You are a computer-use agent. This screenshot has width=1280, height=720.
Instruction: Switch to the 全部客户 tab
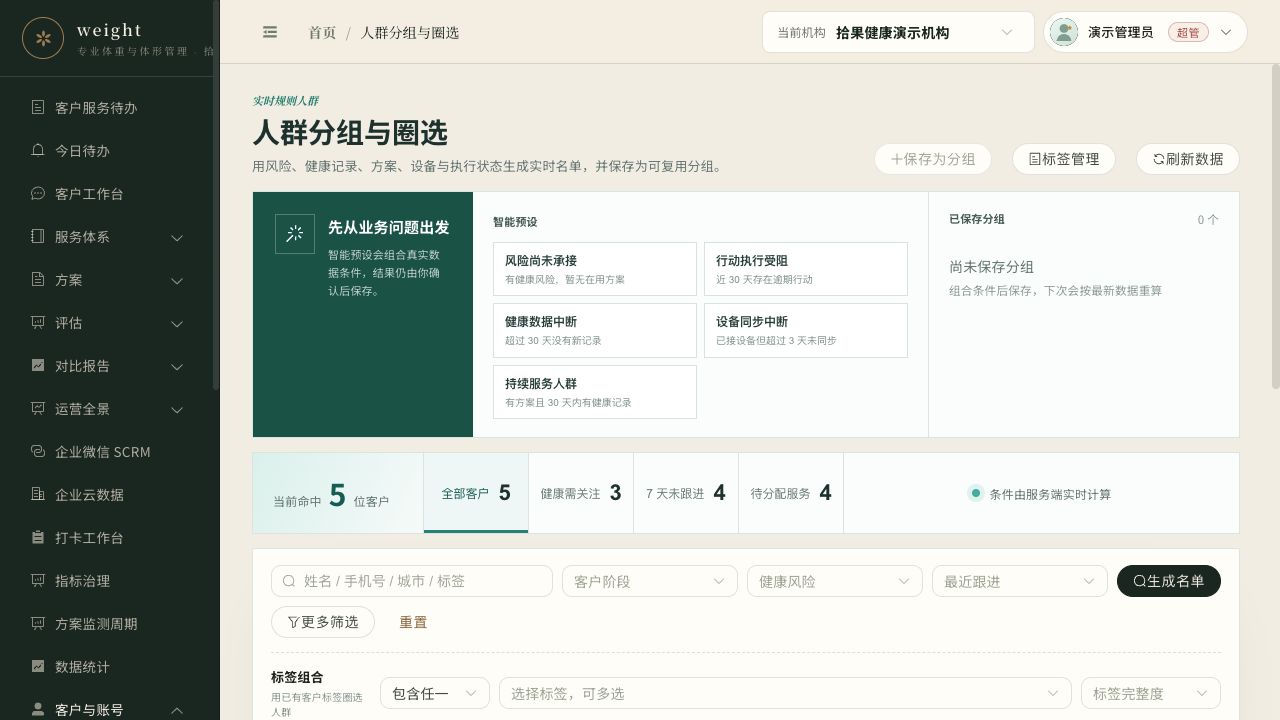click(x=476, y=492)
